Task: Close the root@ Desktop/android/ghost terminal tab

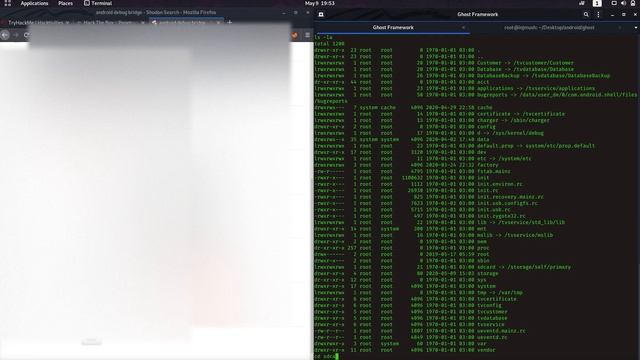Action: [620, 28]
